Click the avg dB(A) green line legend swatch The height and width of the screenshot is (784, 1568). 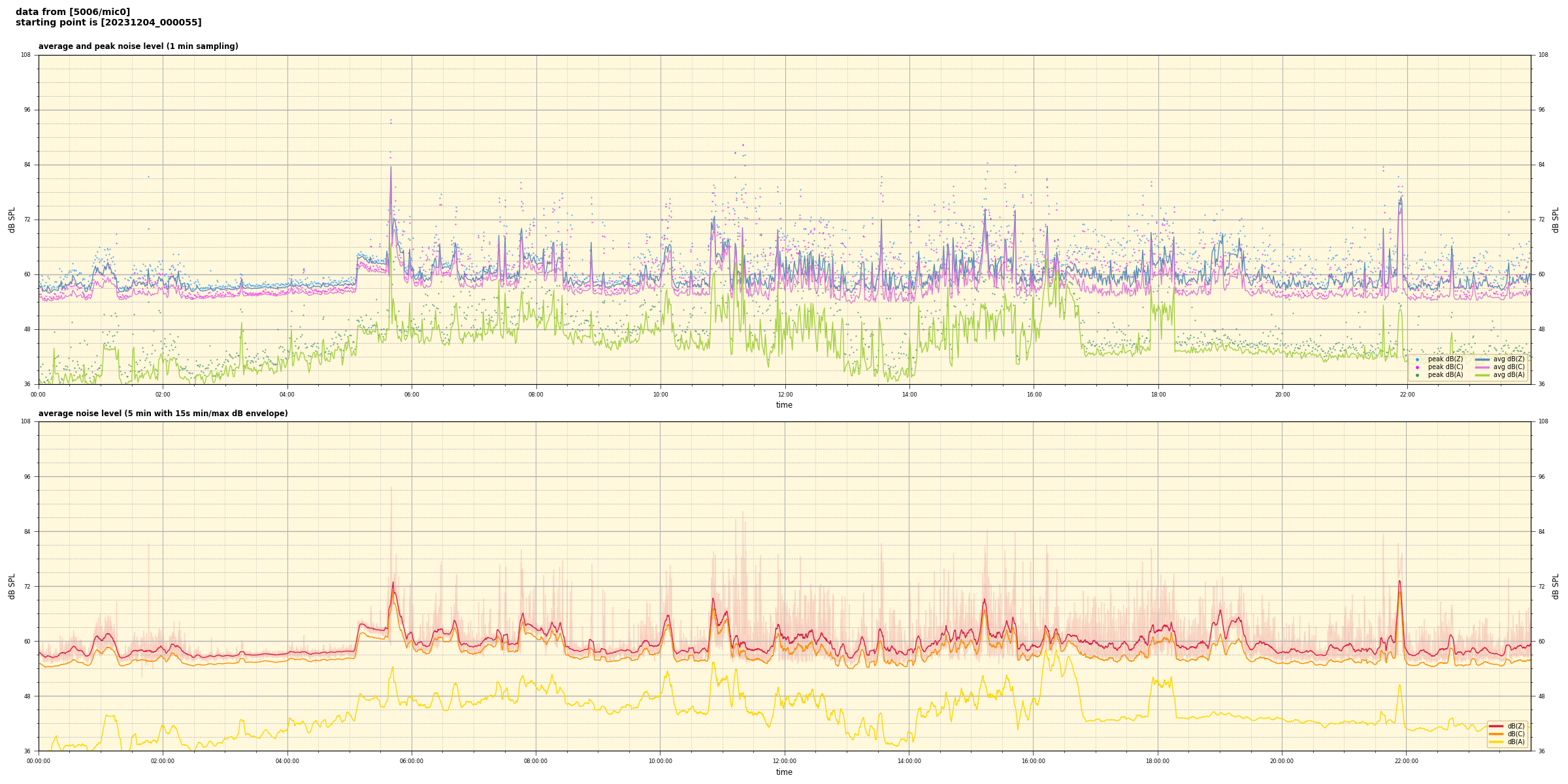1482,375
